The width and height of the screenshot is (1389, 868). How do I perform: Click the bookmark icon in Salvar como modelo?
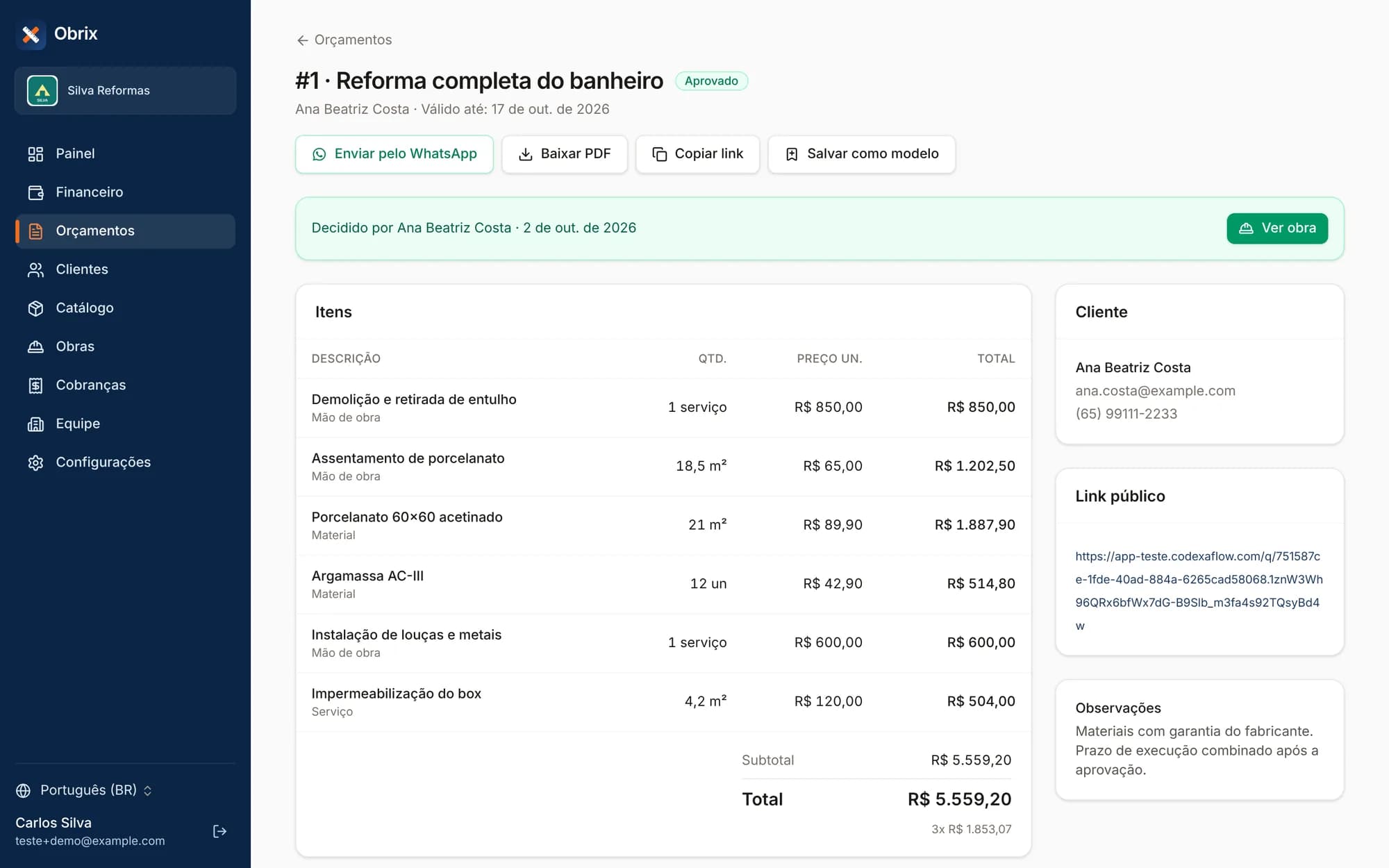click(x=792, y=154)
